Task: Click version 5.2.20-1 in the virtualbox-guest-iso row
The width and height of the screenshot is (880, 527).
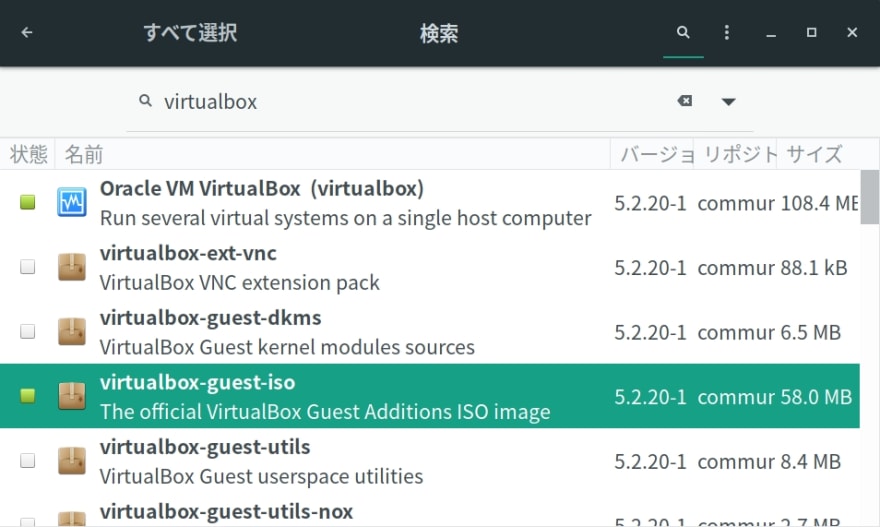Action: [x=650, y=397]
